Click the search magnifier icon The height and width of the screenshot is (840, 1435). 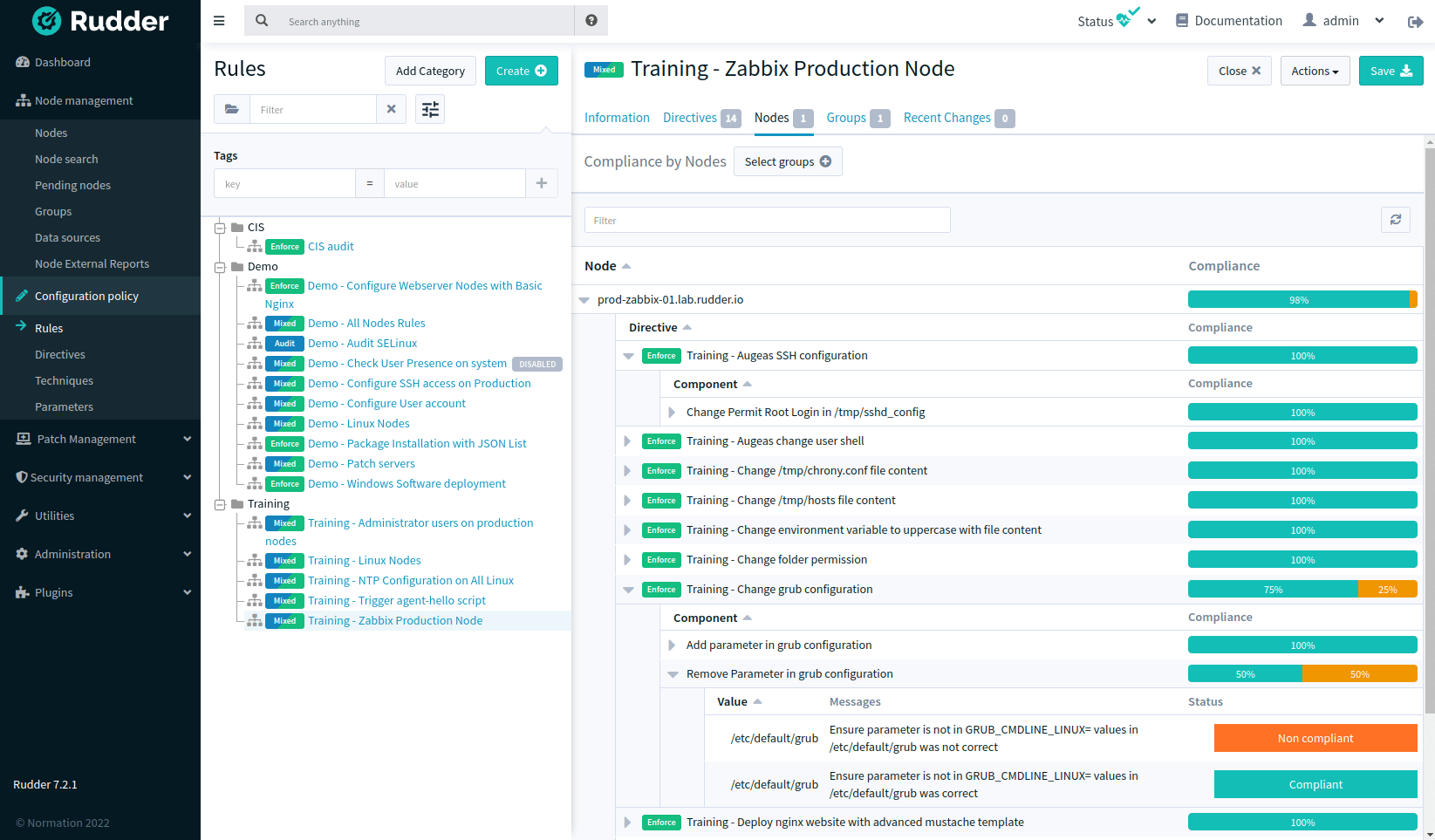click(262, 21)
